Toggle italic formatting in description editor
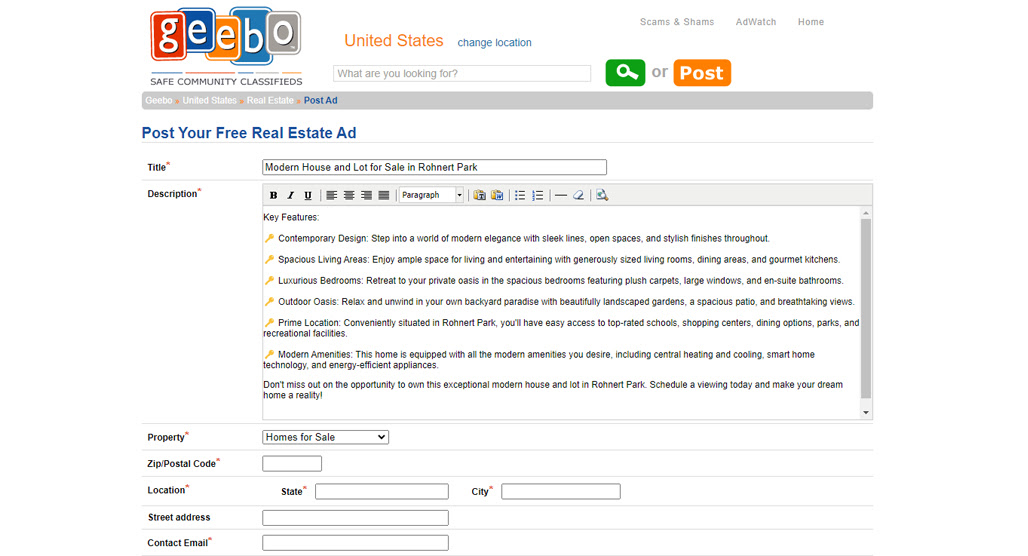The image size is (1028, 556). (x=290, y=195)
